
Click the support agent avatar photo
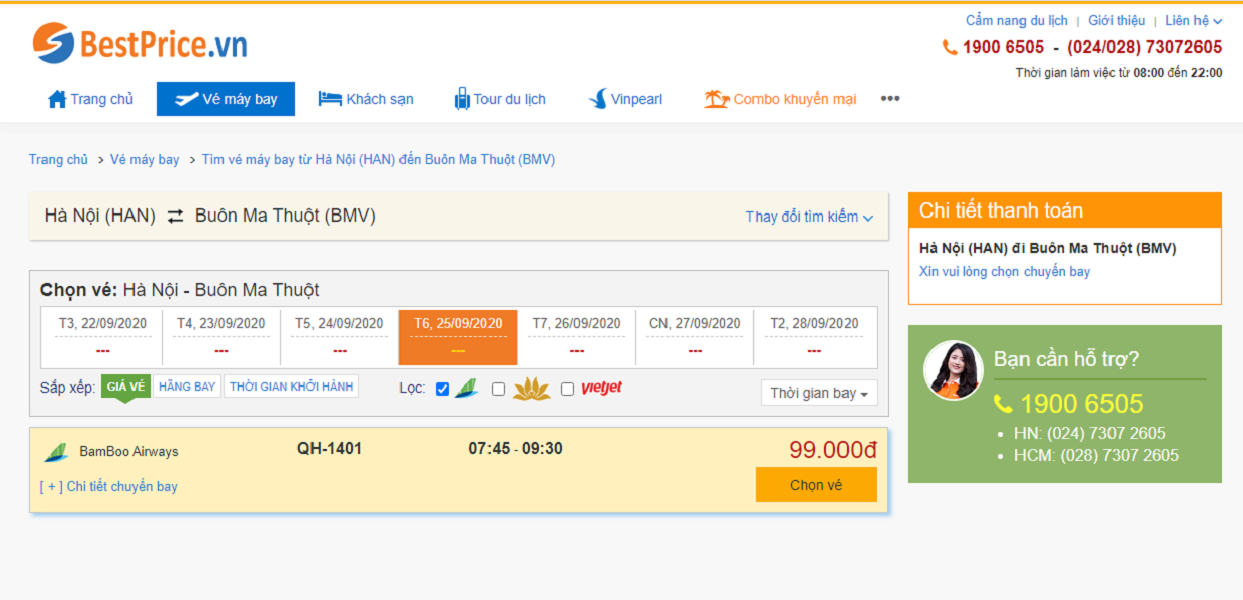tap(953, 370)
